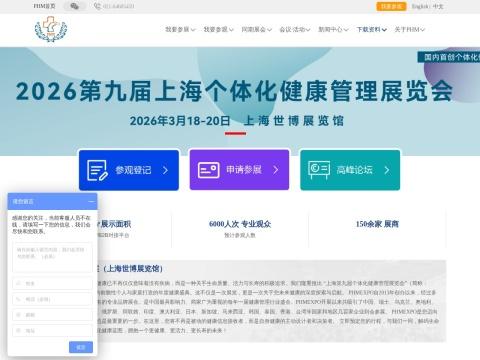Submit the chat widget message form

81,347
